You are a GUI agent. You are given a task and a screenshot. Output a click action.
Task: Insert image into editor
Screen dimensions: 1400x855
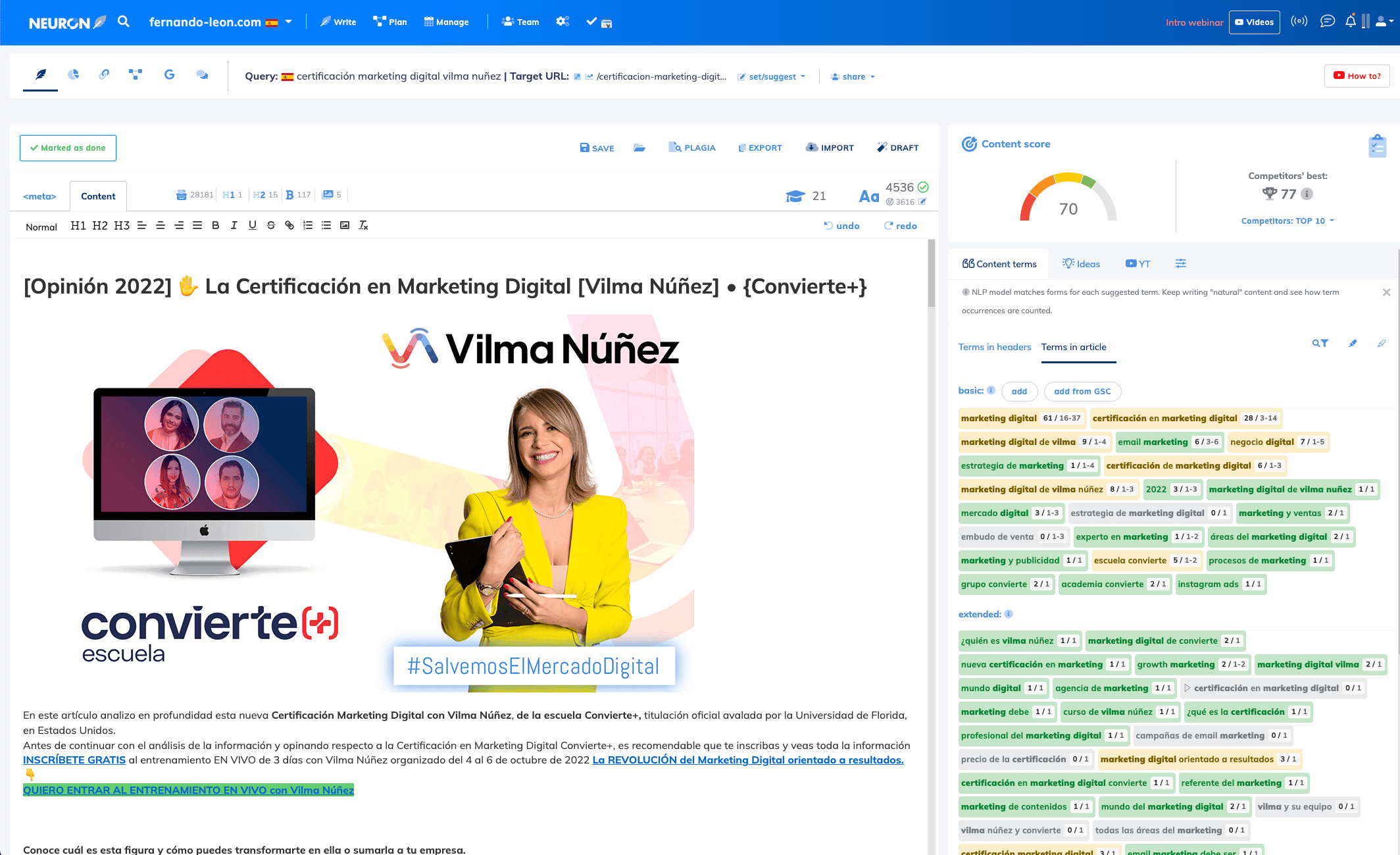tap(344, 226)
